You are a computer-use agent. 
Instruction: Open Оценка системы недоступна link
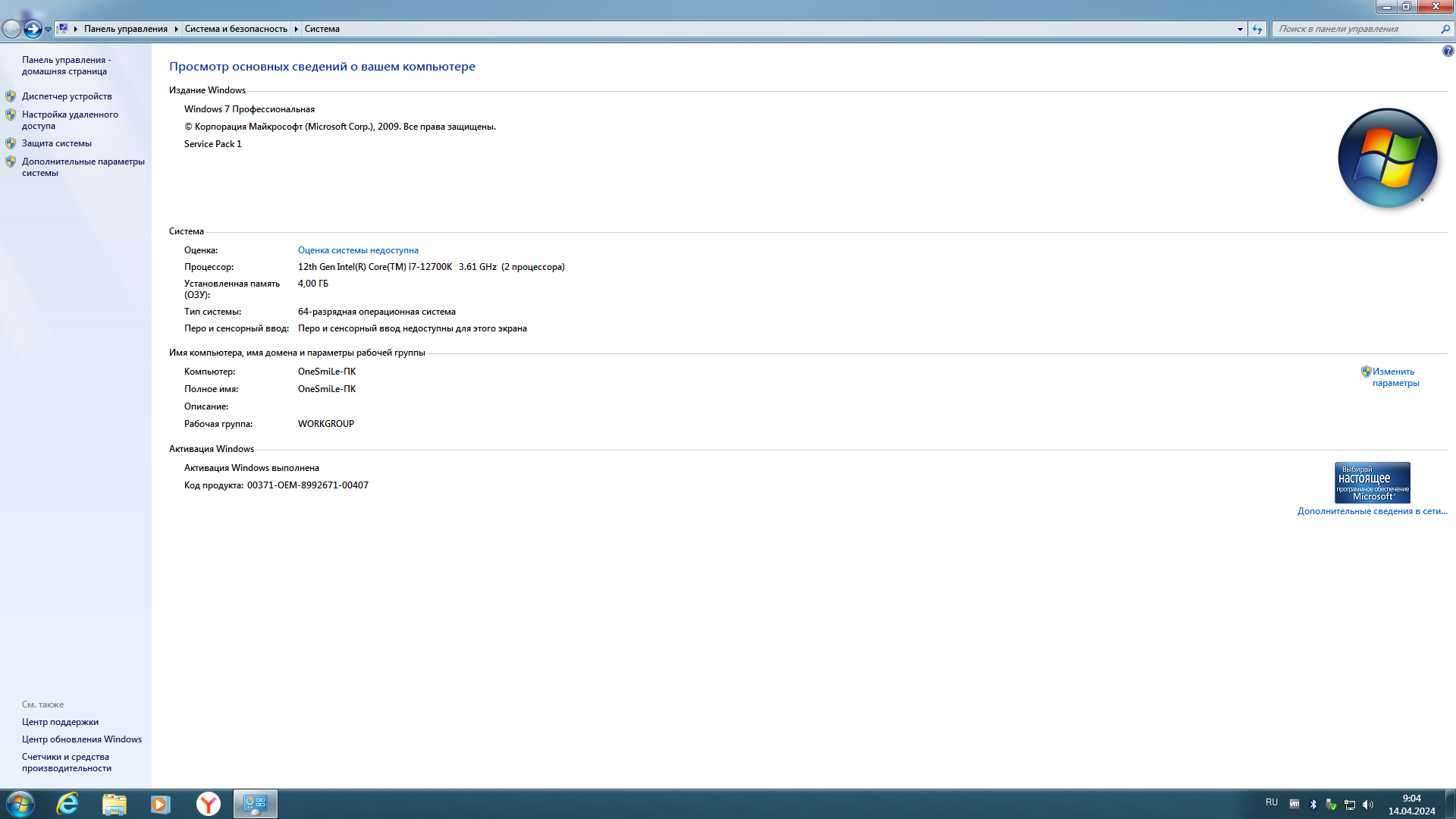point(358,249)
